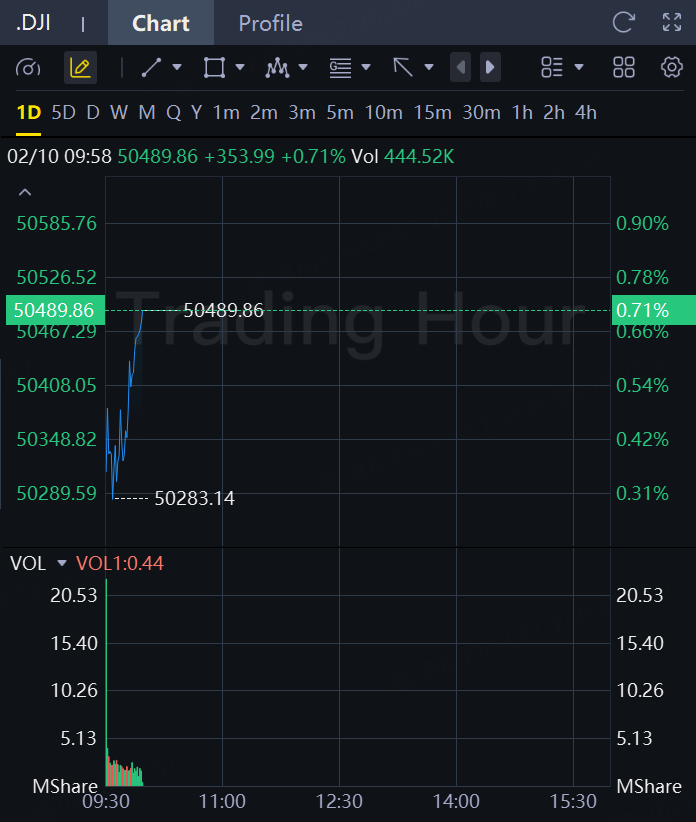Click the 11:00 time axis label
This screenshot has width=696, height=822.
coord(222,801)
